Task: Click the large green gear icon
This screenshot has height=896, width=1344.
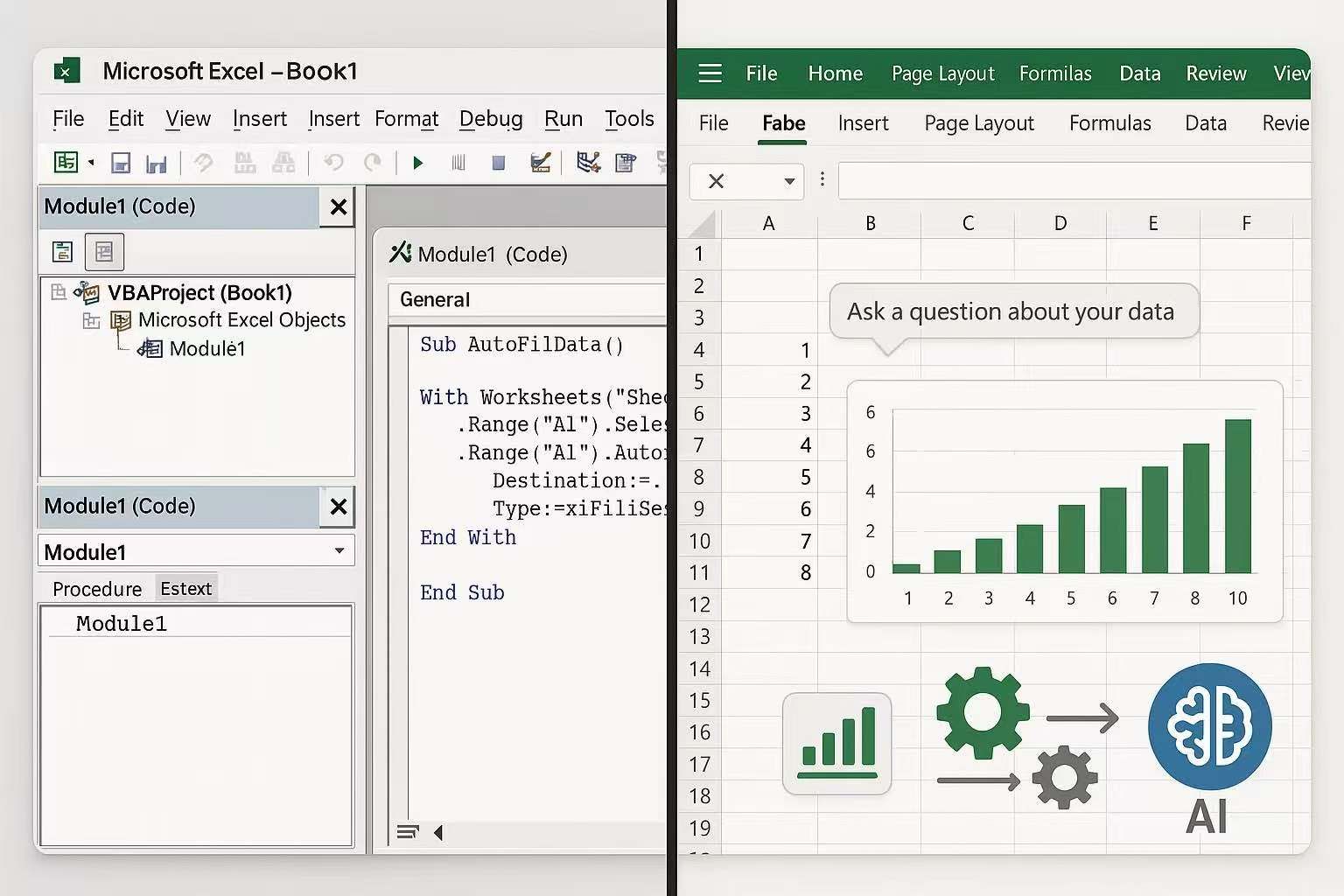Action: pyautogui.click(x=982, y=713)
